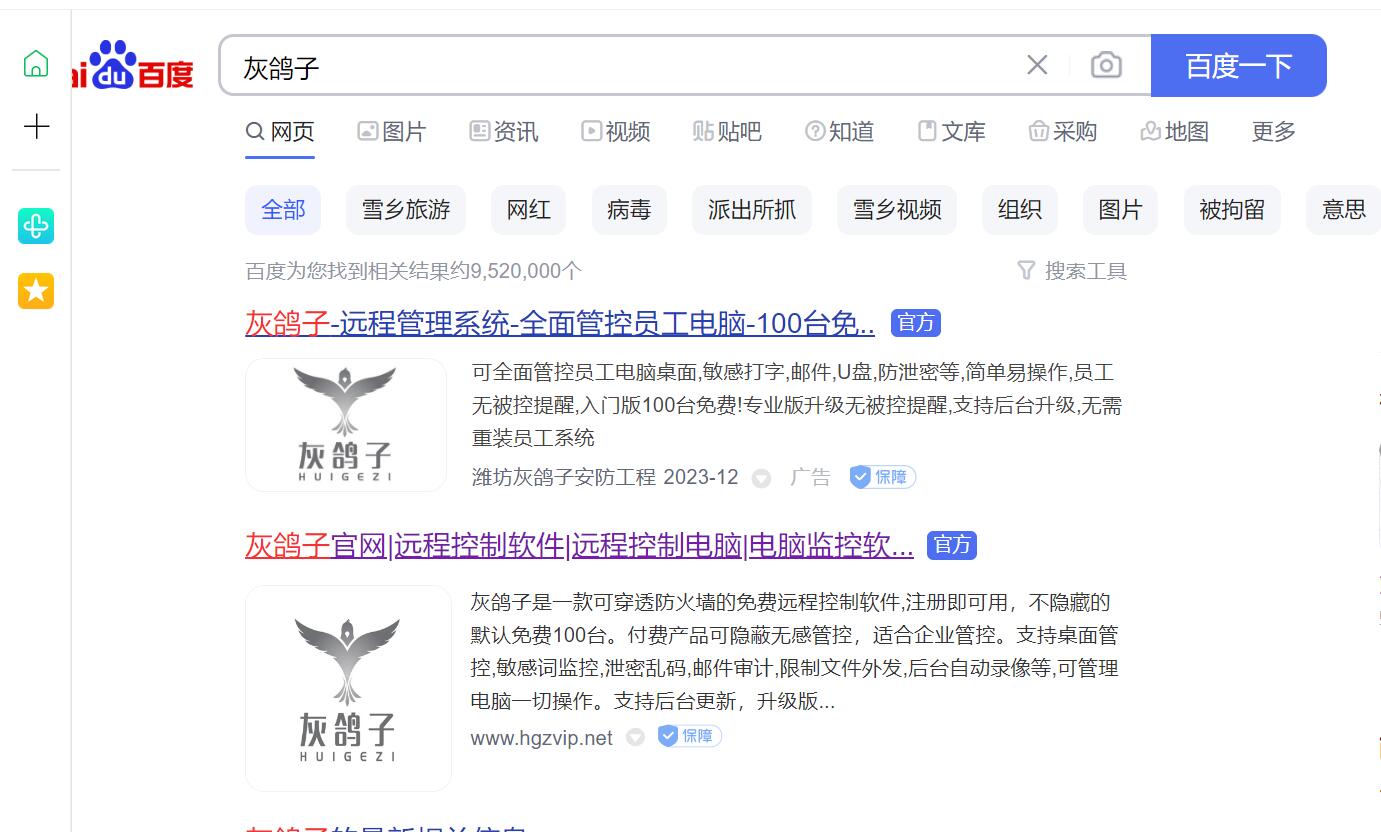Select the 全部 filter chip
The image size is (1381, 832).
[283, 210]
